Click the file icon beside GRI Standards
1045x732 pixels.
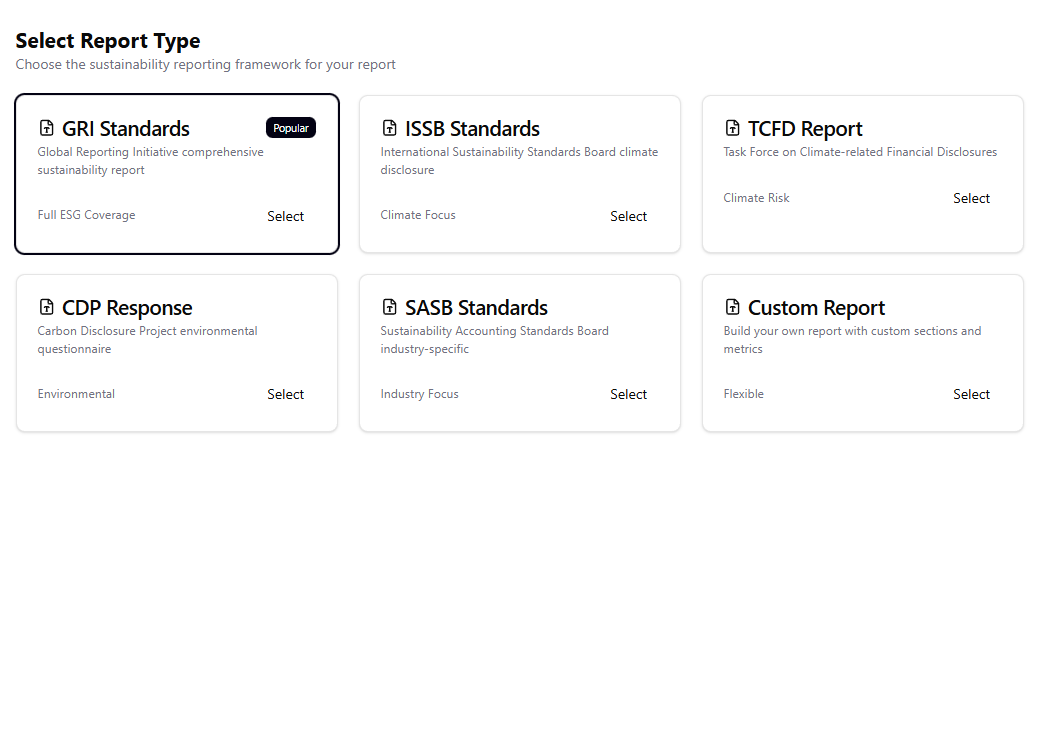point(46,128)
